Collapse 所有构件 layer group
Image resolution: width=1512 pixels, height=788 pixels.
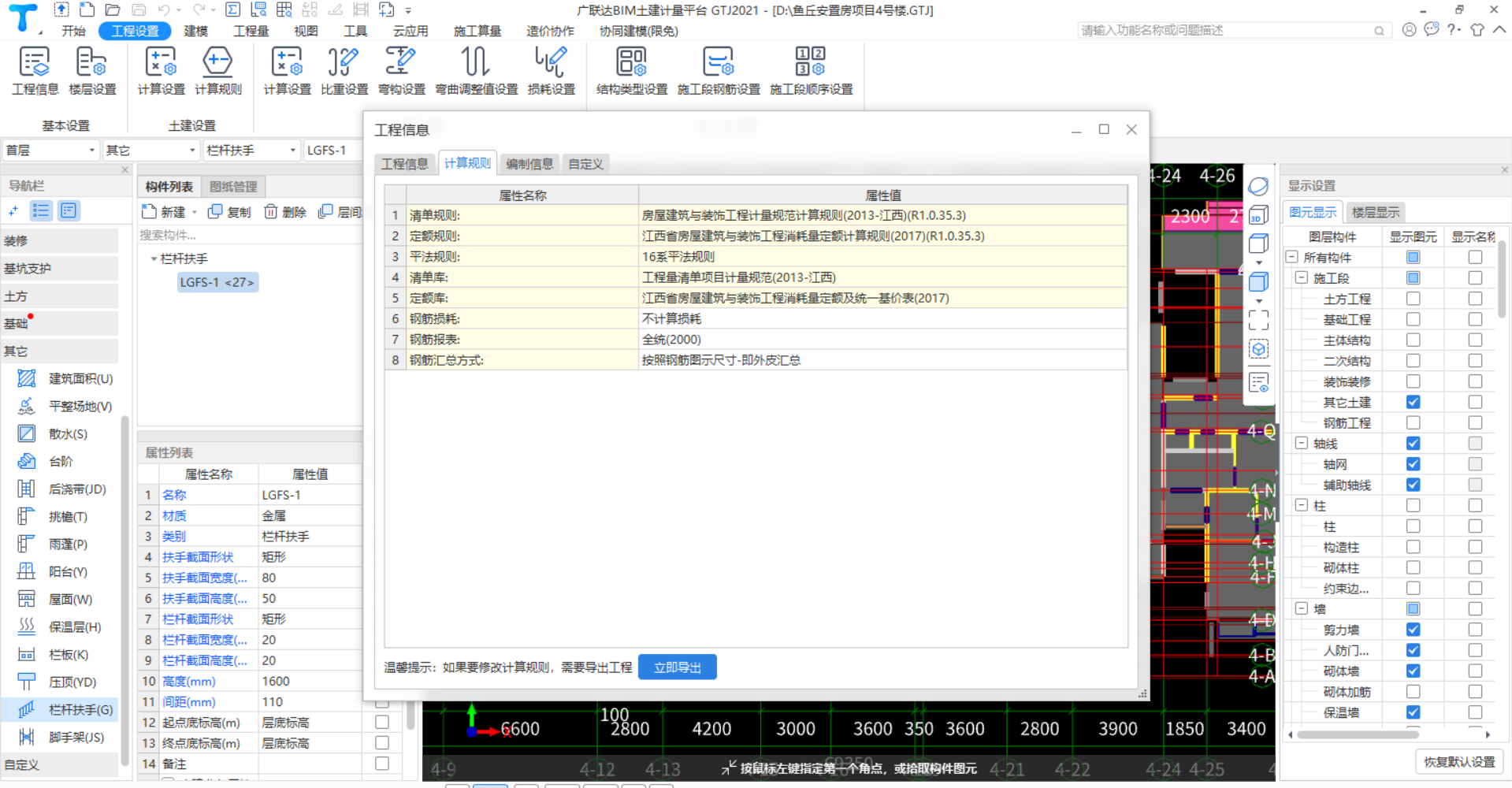pos(1292,258)
